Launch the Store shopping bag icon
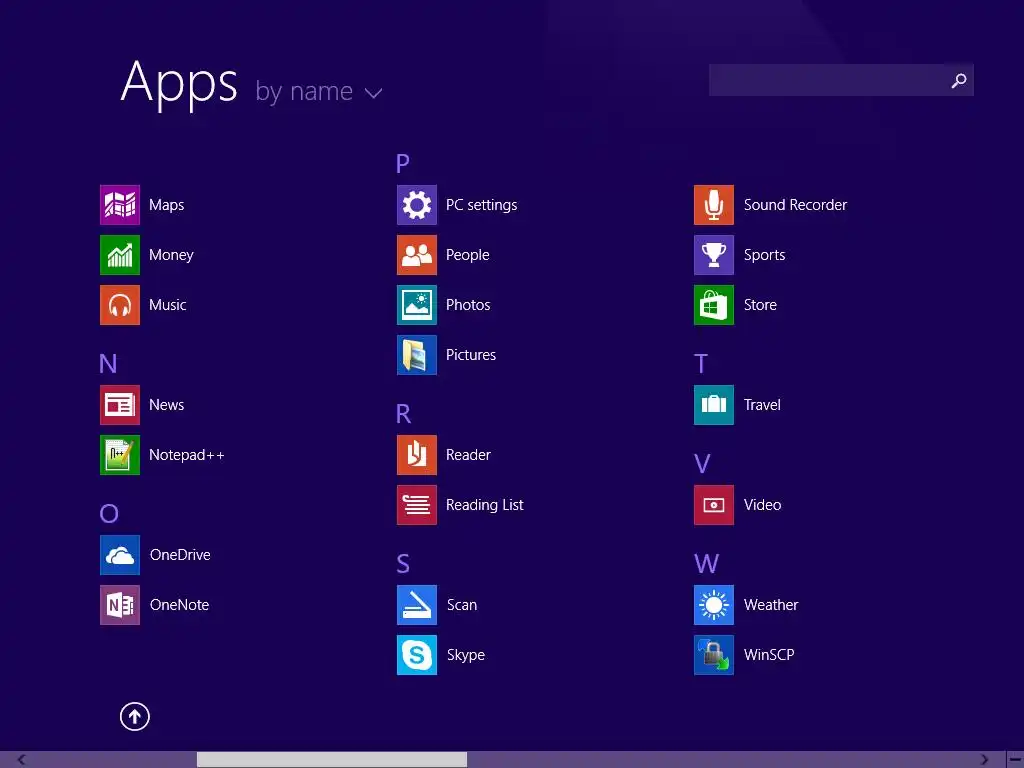 pyautogui.click(x=714, y=304)
